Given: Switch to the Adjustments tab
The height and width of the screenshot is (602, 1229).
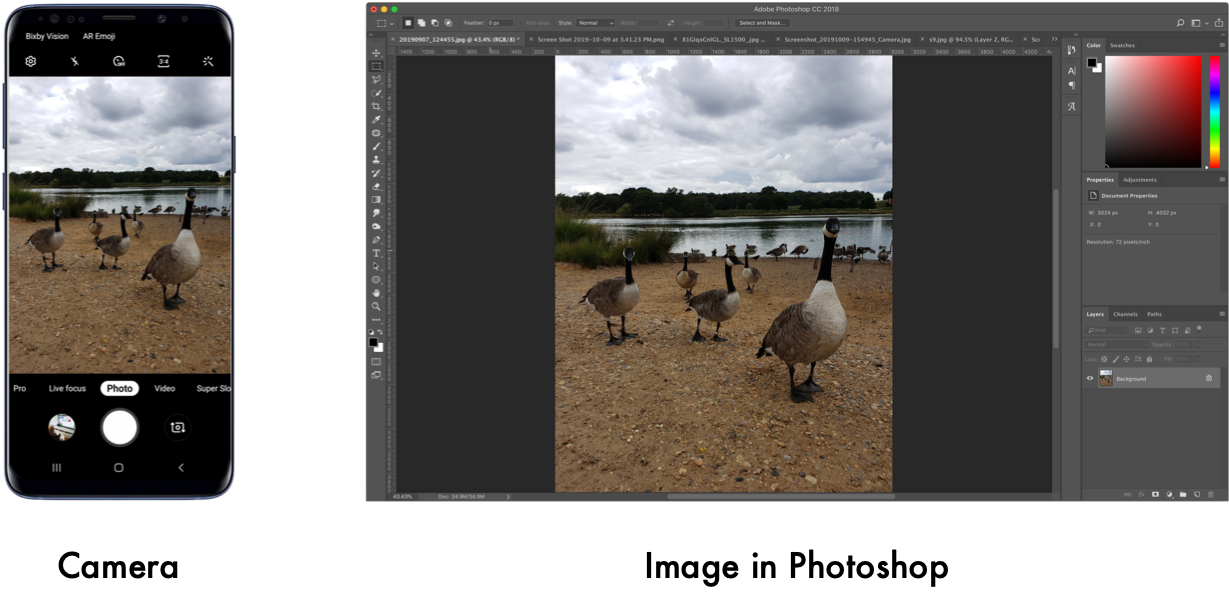Looking at the screenshot, I should (1139, 180).
